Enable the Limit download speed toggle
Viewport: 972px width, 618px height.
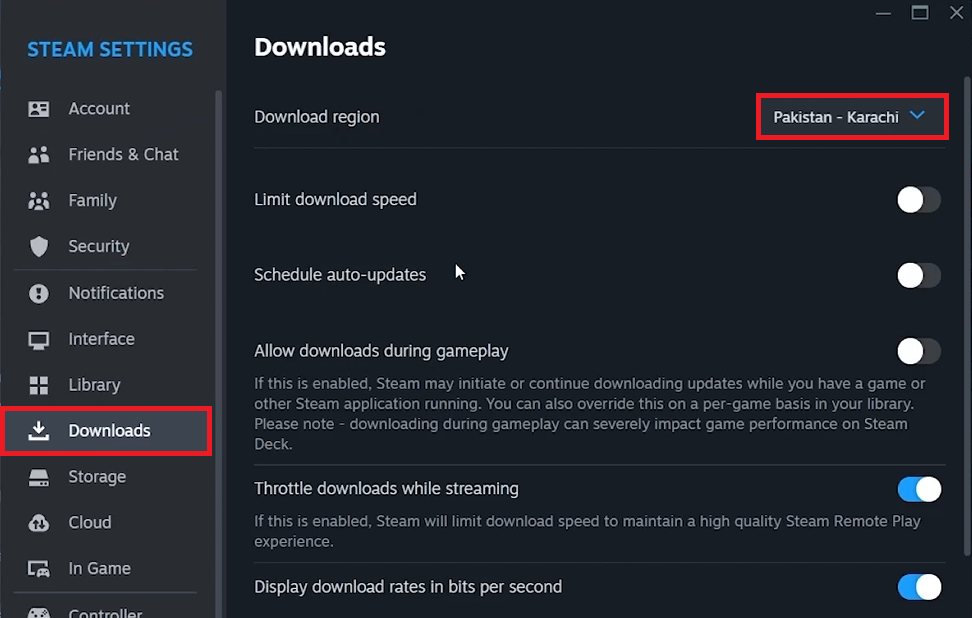point(919,200)
